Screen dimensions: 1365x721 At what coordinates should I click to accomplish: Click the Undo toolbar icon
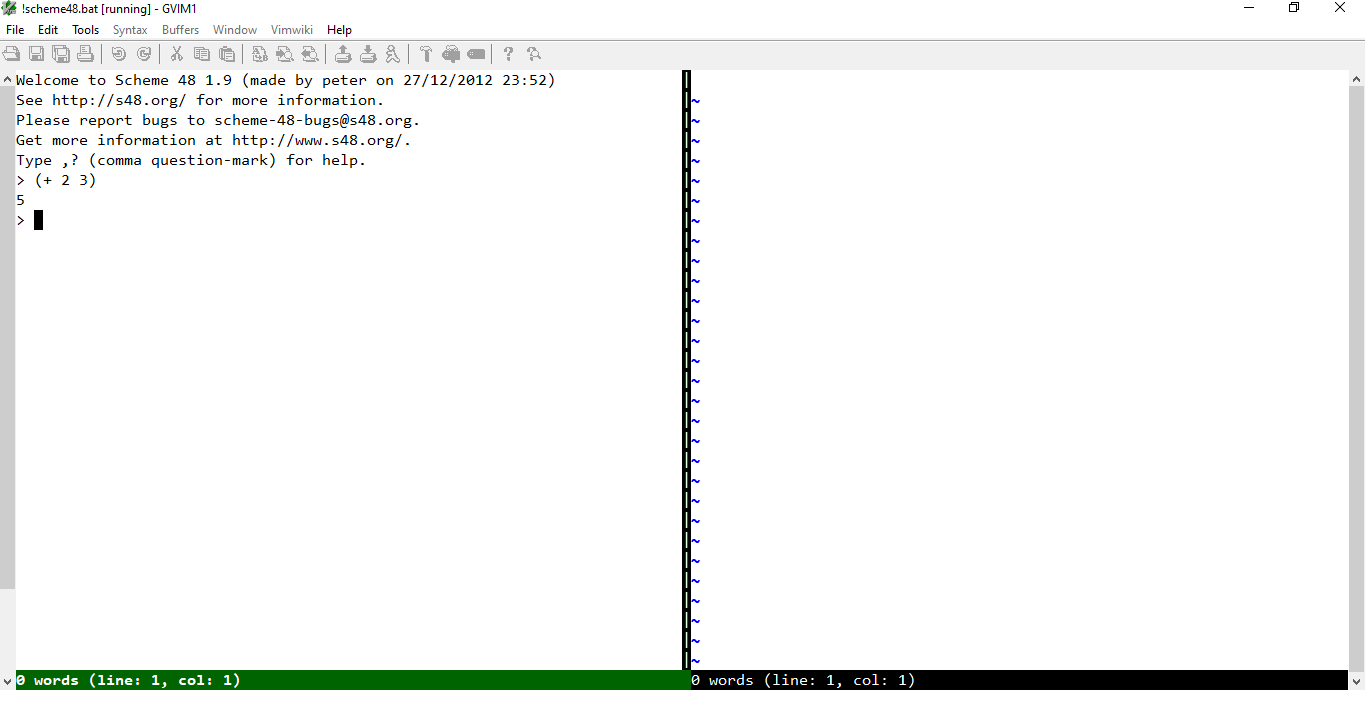119,54
